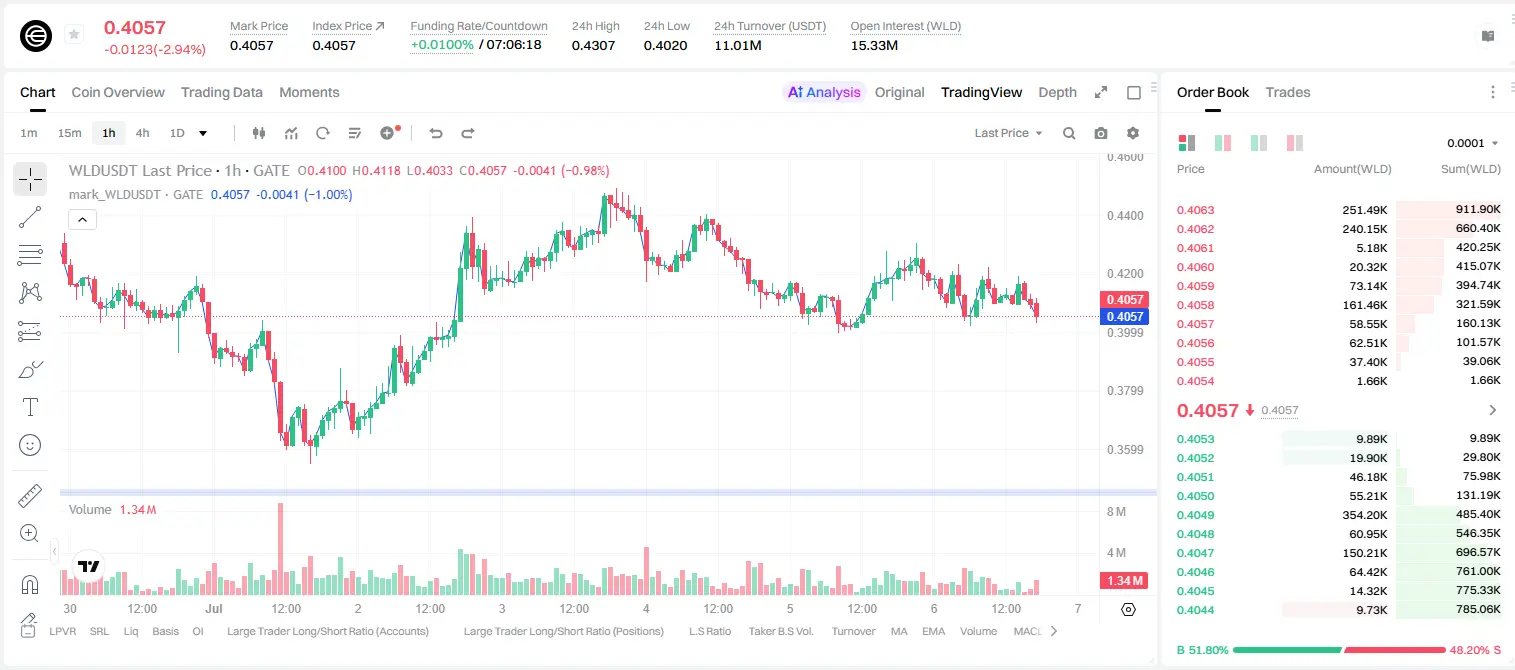Open the candlestick chart type selector

point(259,133)
